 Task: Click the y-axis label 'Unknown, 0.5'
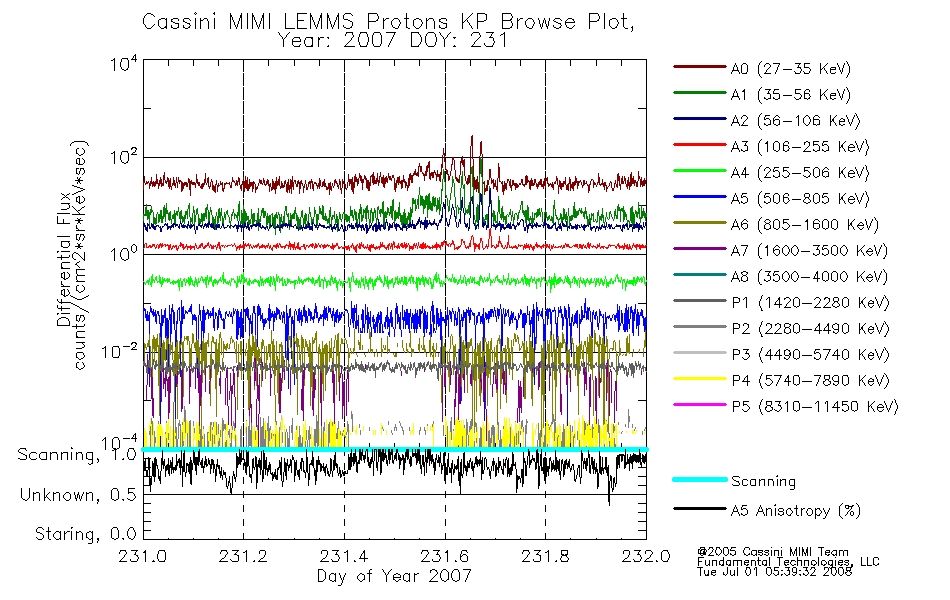coord(78,495)
